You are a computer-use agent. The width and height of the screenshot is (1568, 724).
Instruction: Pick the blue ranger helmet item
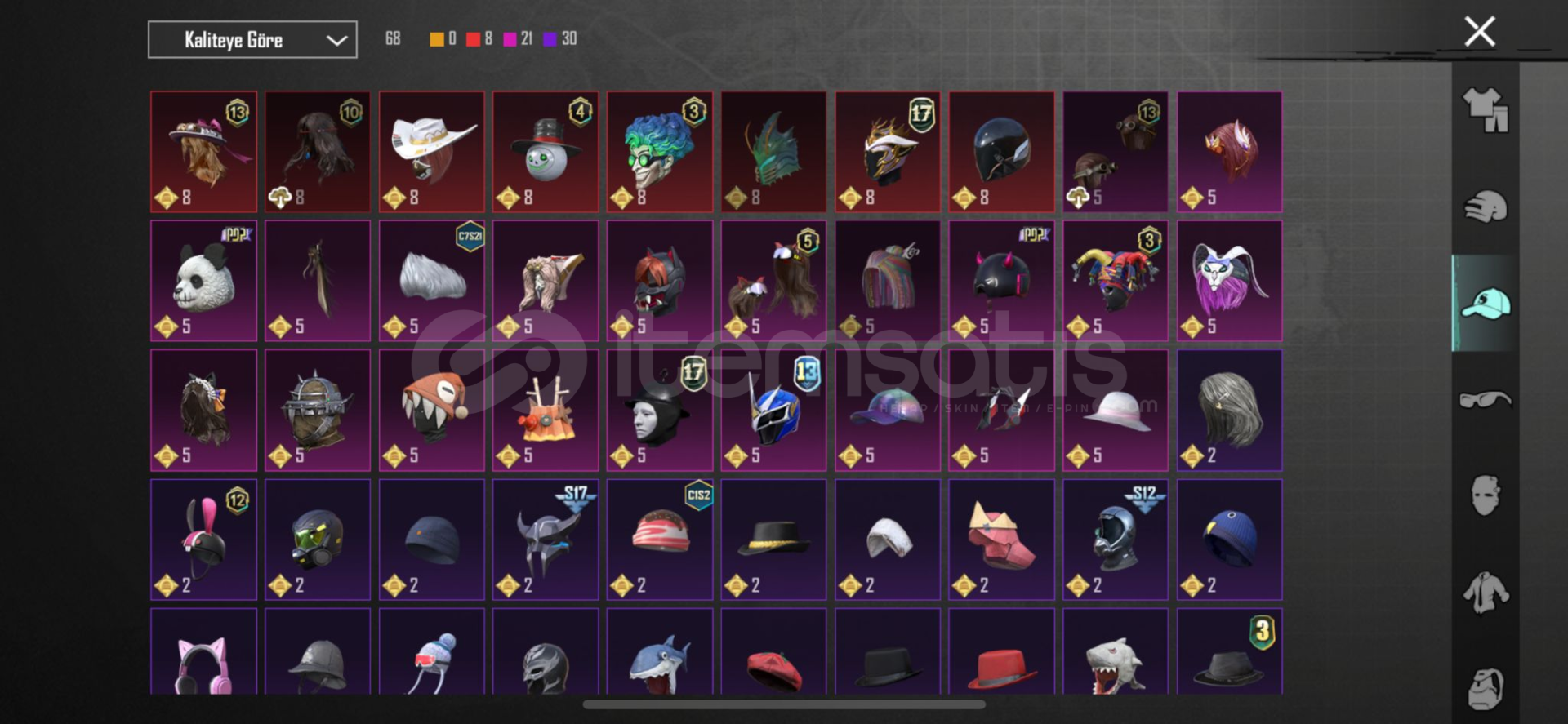pyautogui.click(x=773, y=411)
